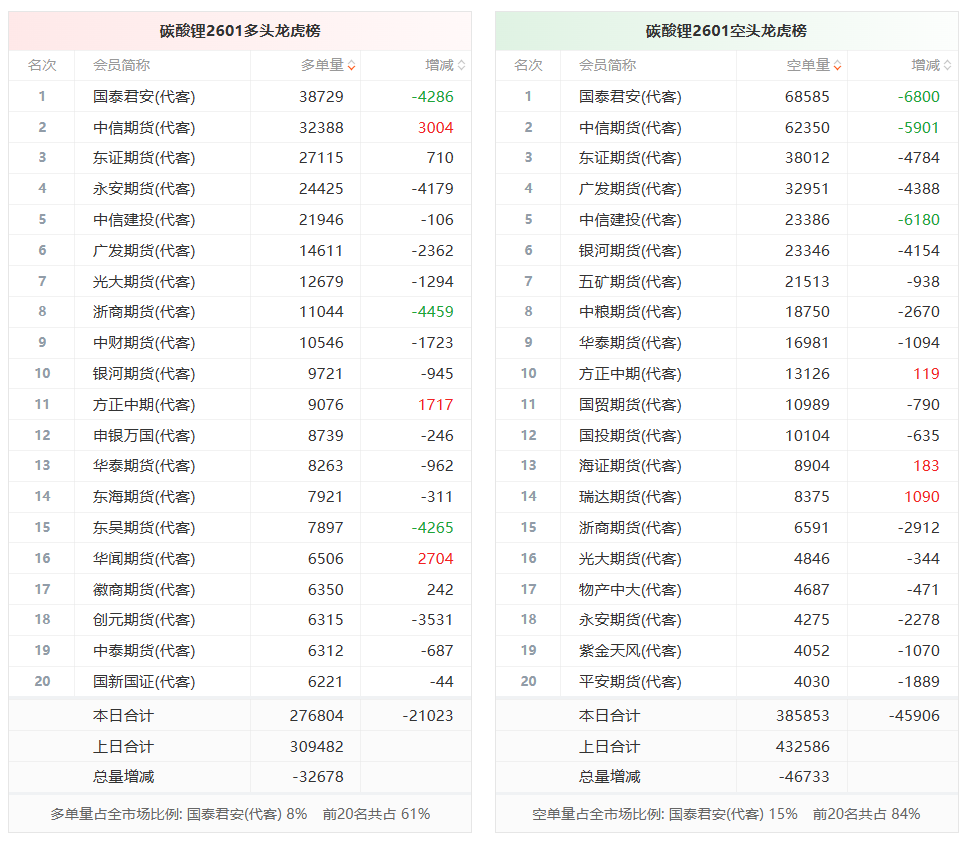
Task: Select 华闻期货(代客) long position row
Action: pos(240,559)
